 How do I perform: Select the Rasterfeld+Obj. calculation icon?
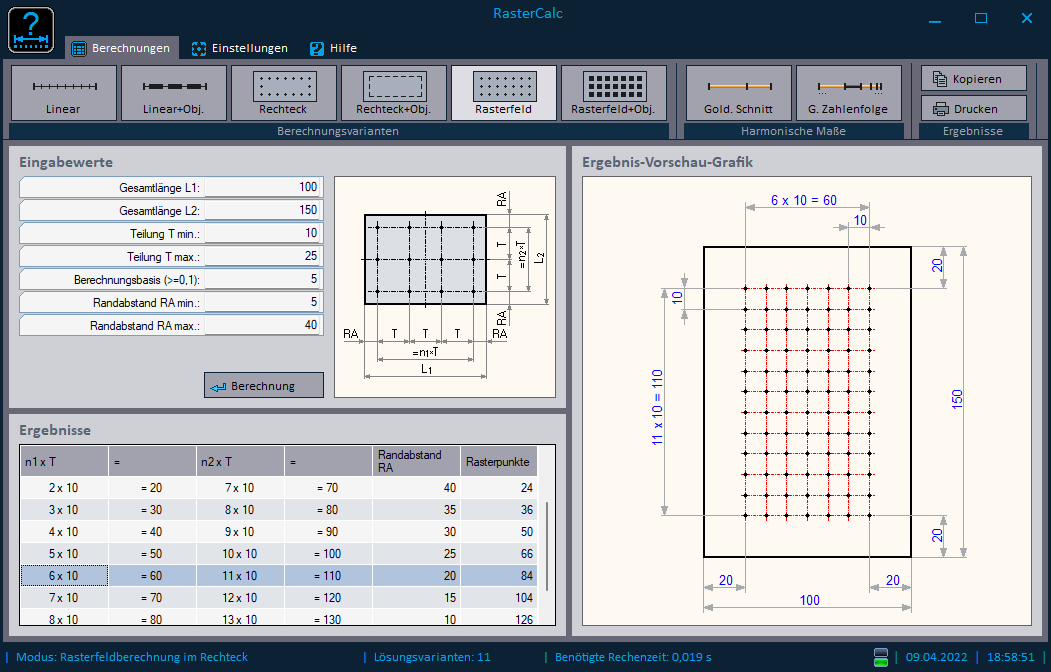pyautogui.click(x=614, y=92)
